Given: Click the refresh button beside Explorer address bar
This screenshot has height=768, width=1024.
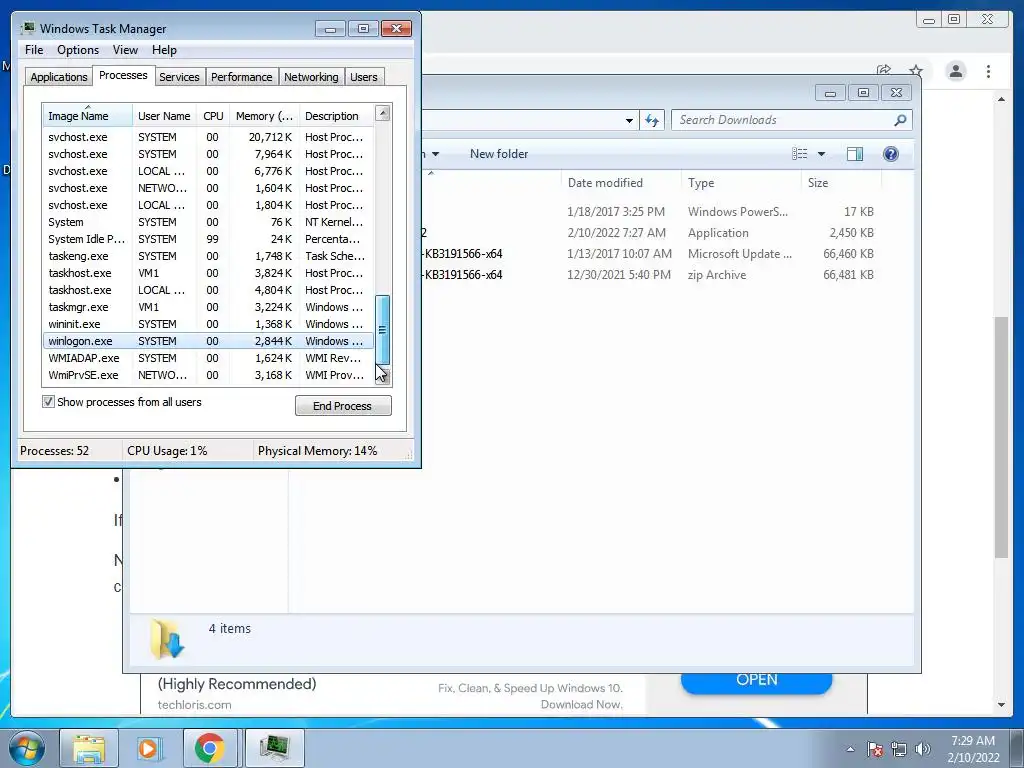Looking at the screenshot, I should pos(652,120).
